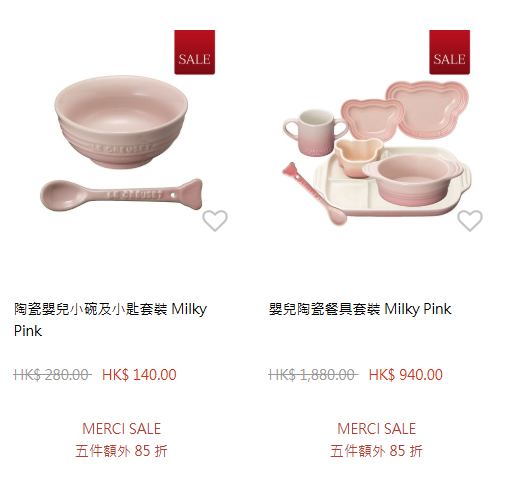
Task: Click MERCI SALE under the tableware set
Action: tap(377, 429)
